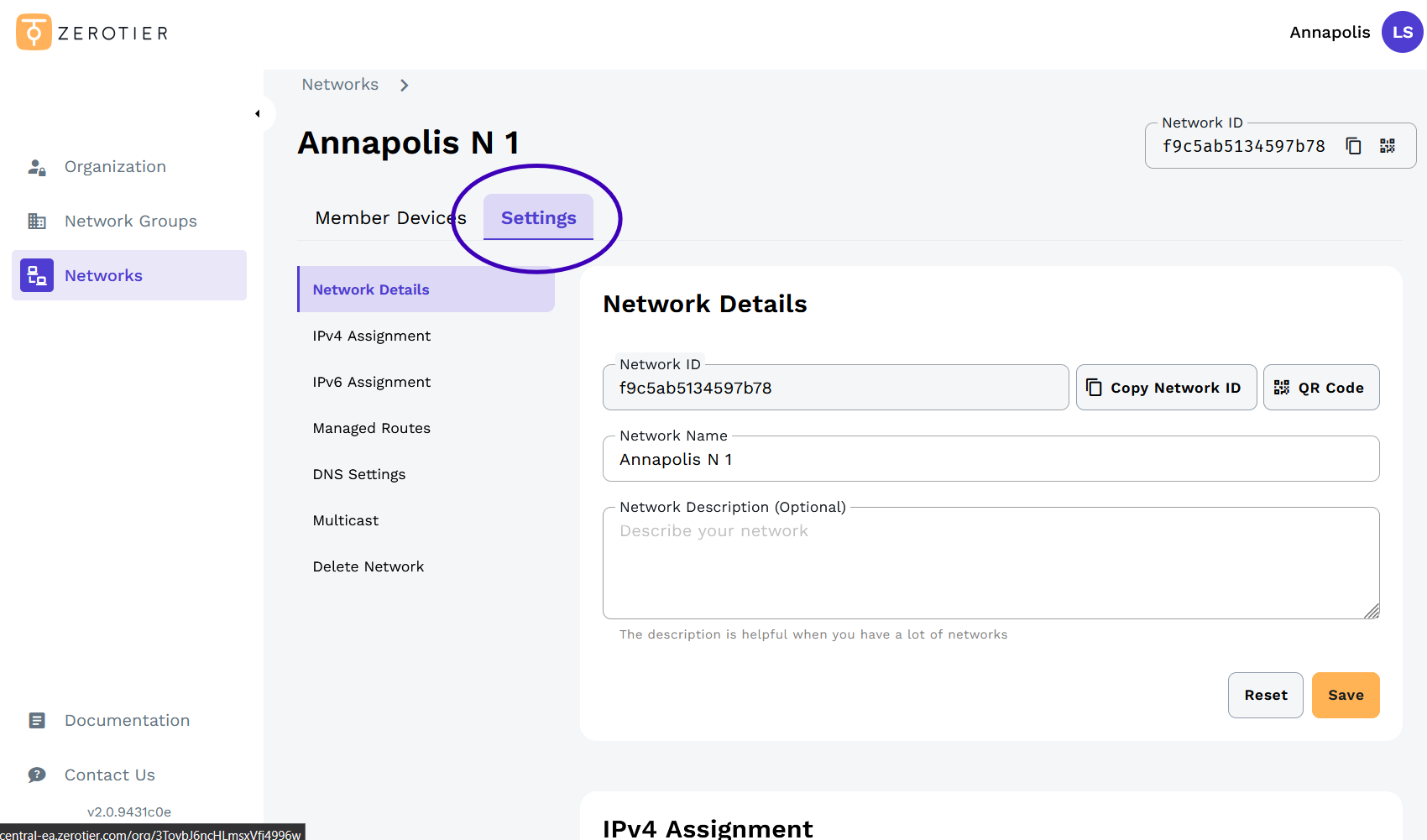Click the Copy Network ID button
The width and height of the screenshot is (1427, 840).
pyautogui.click(x=1166, y=387)
